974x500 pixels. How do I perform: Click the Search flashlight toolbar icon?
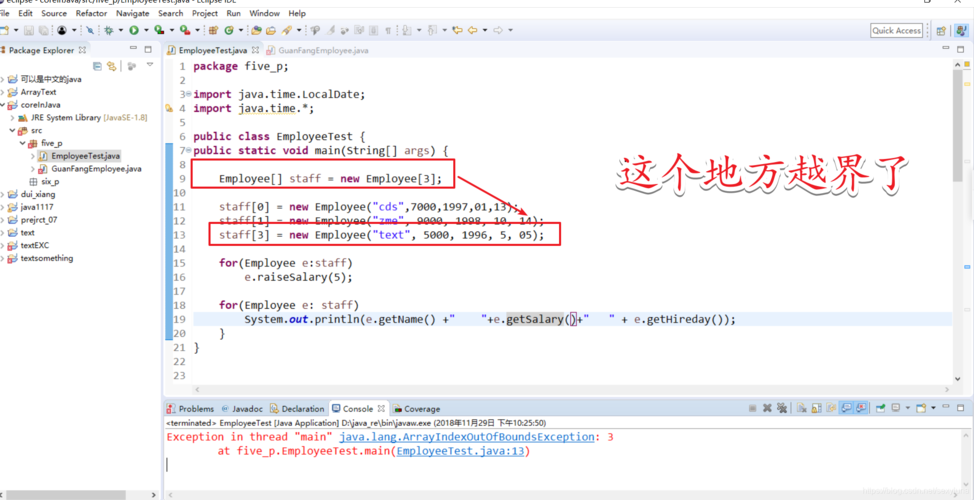pos(286,30)
